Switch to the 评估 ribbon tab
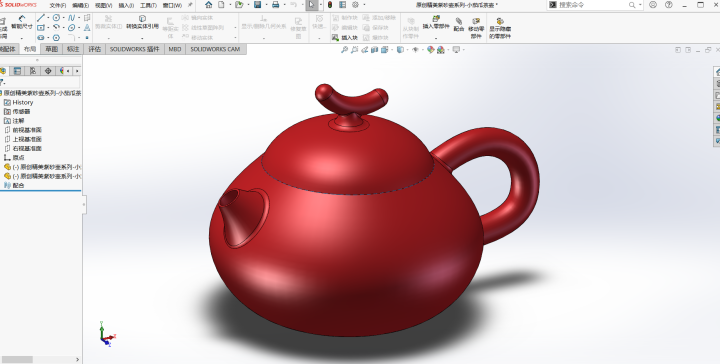Viewport: 720px width, 364px height. [95, 49]
